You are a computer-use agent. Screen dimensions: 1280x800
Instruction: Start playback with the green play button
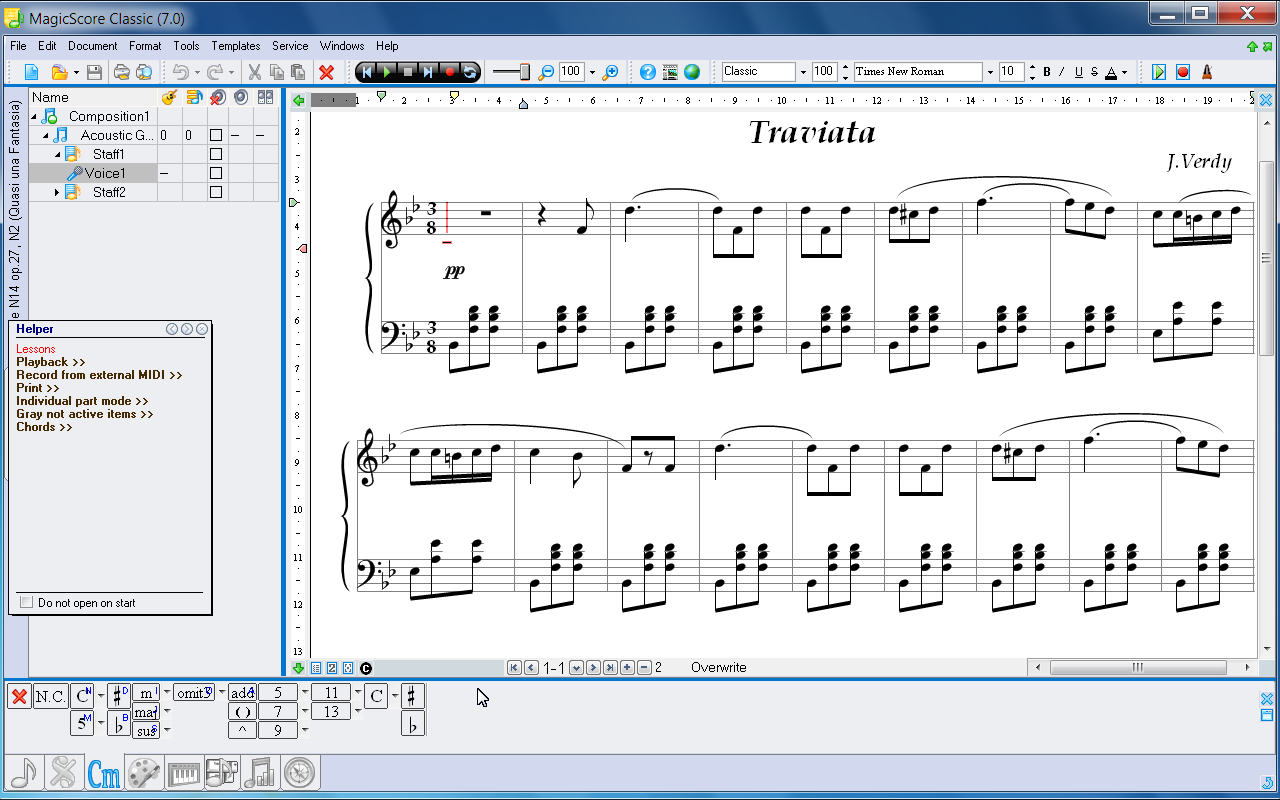[387, 72]
